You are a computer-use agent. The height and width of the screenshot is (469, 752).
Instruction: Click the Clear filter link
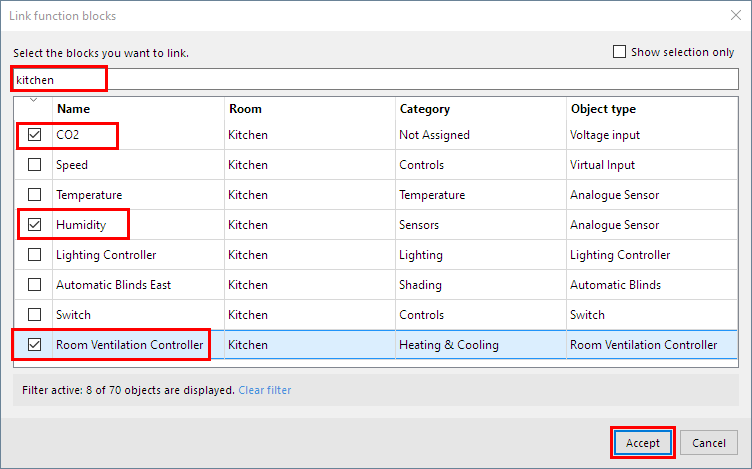(x=265, y=390)
